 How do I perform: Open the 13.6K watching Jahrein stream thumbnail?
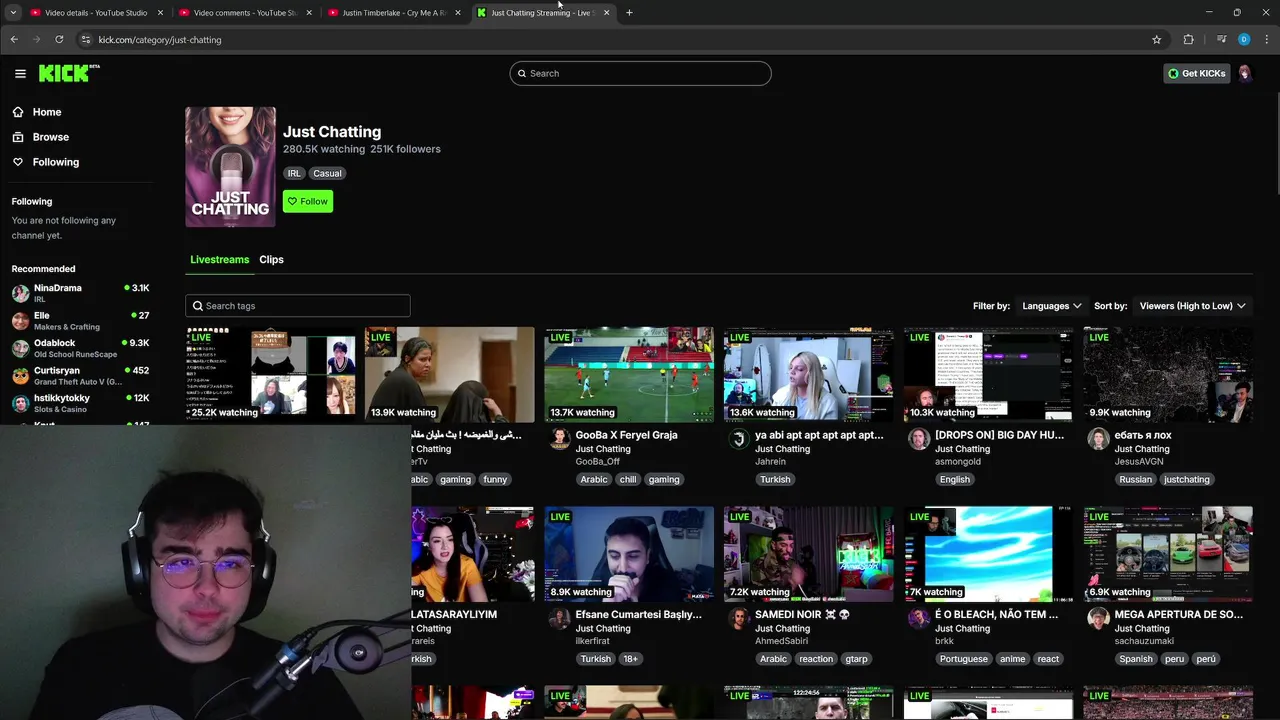coord(809,374)
